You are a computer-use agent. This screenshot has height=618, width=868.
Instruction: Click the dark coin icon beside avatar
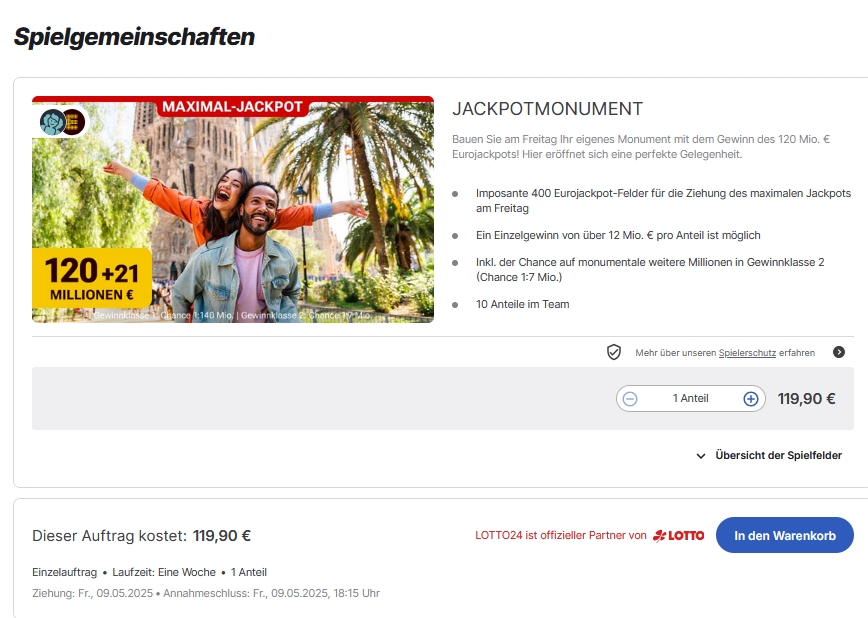[x=75, y=122]
